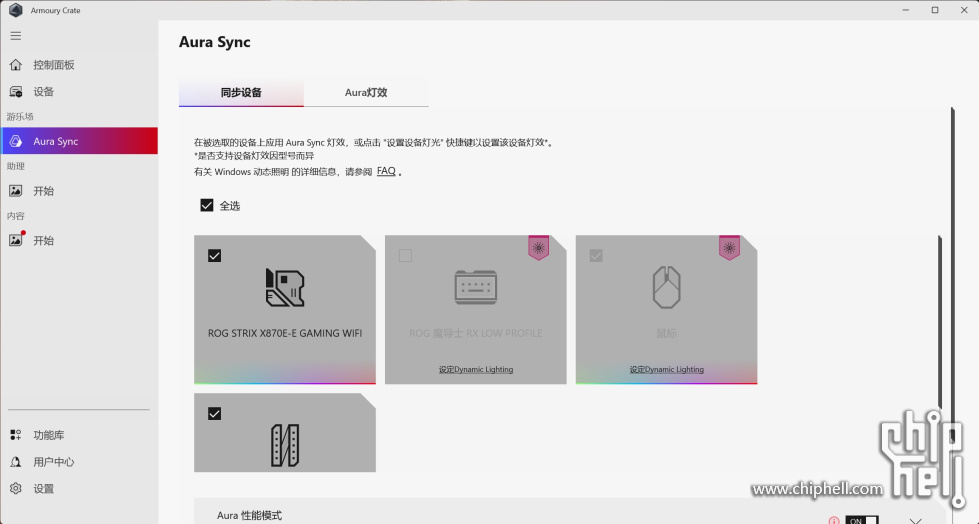Uncheck the ROG STRIX X870E-E GAMING WIFI checkbox
979x524 pixels.
tap(214, 255)
